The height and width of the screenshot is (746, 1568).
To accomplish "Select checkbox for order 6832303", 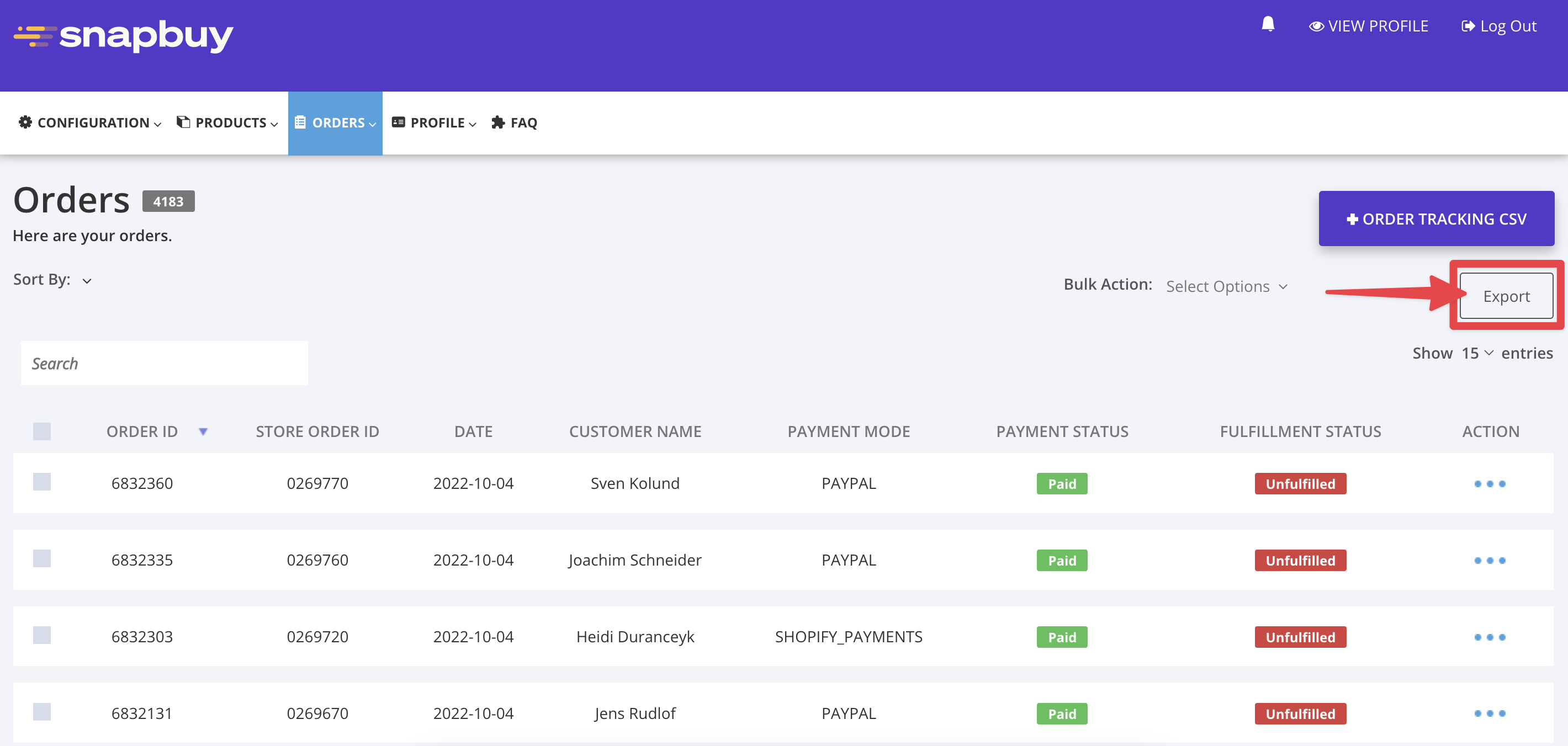I will coord(42,635).
